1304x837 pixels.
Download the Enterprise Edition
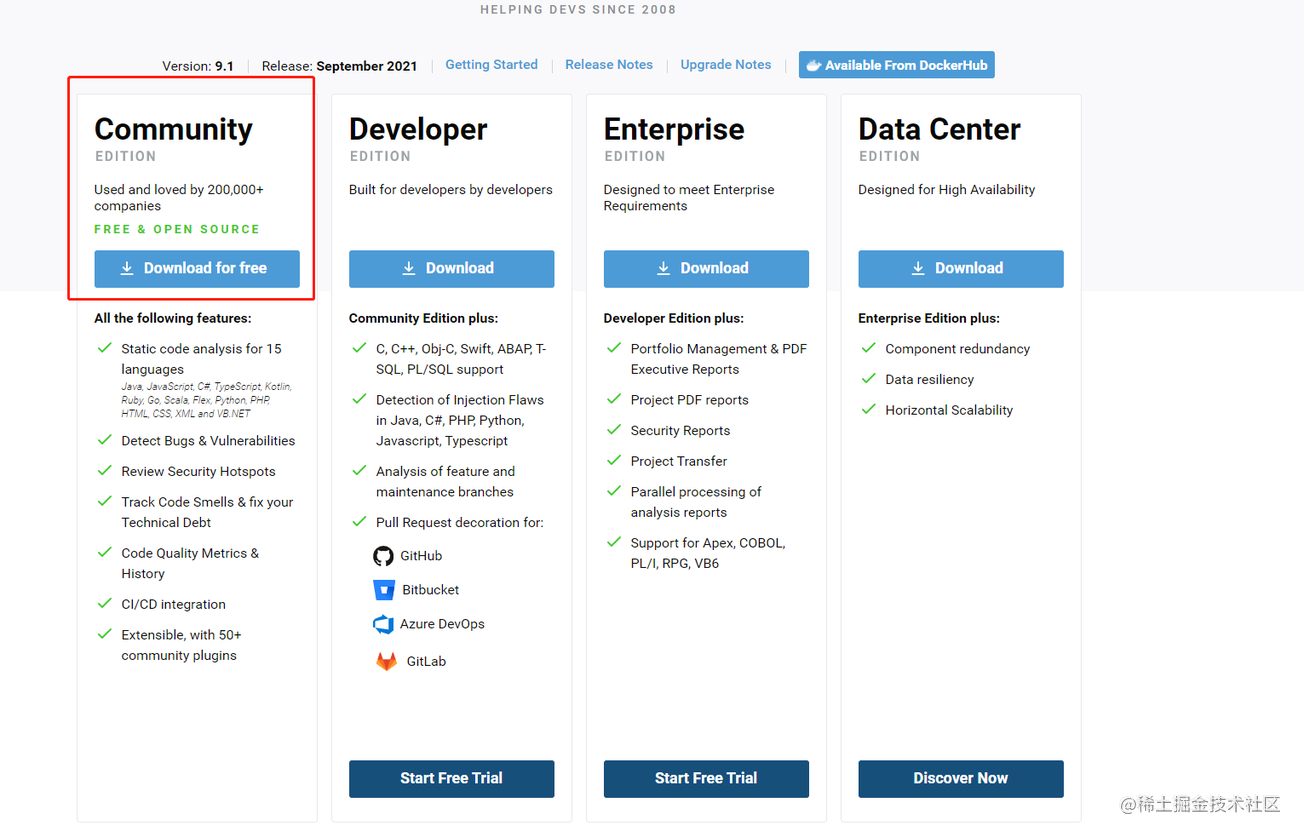tap(706, 268)
